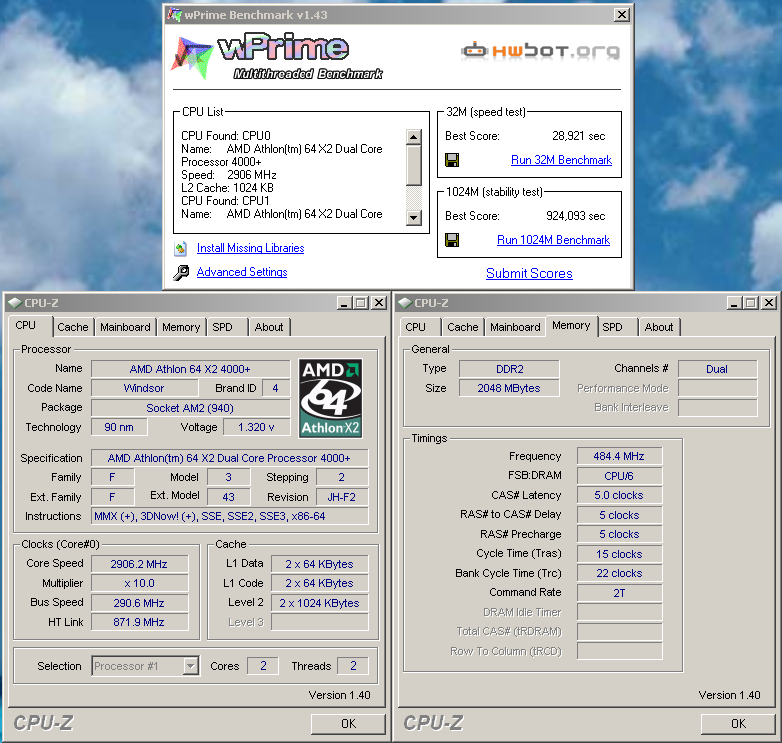
Task: Close the right CPU-Z window
Action: pos(769,303)
